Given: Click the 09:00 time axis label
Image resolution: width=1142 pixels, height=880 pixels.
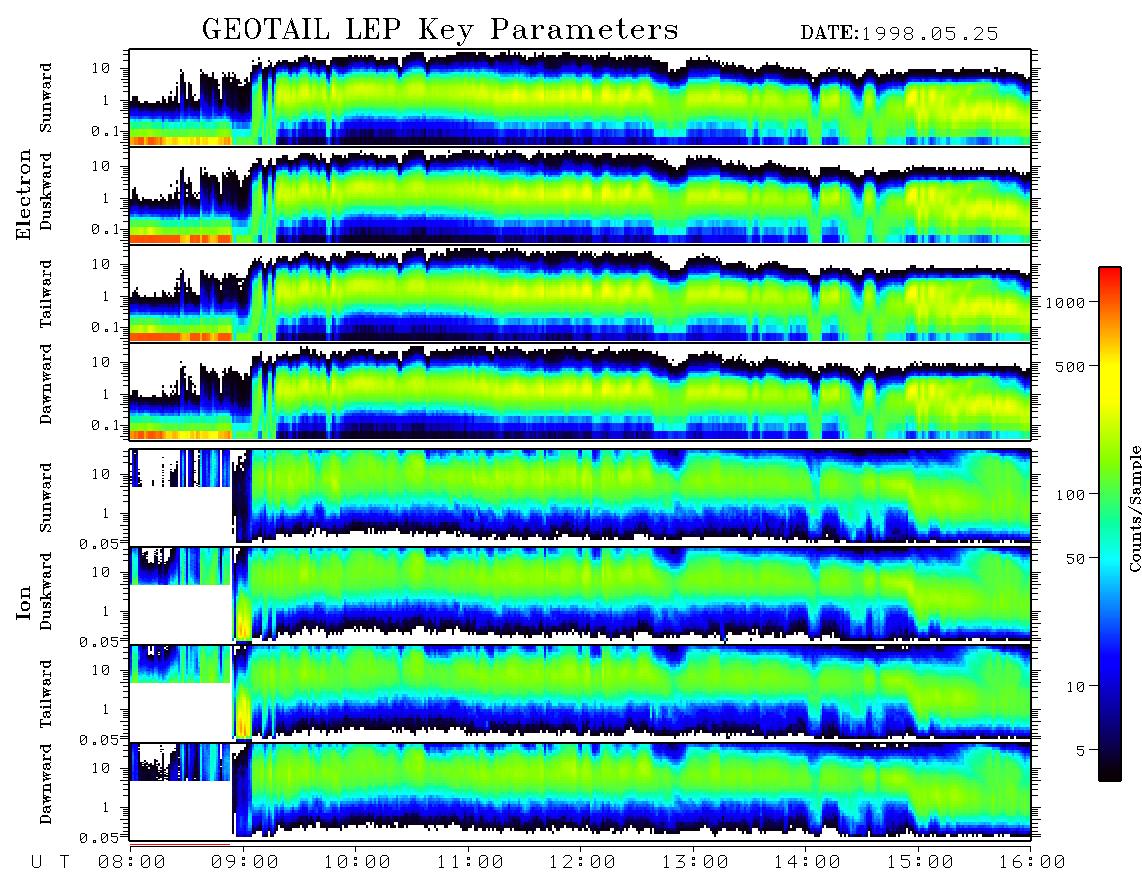Looking at the screenshot, I should pos(245,862).
